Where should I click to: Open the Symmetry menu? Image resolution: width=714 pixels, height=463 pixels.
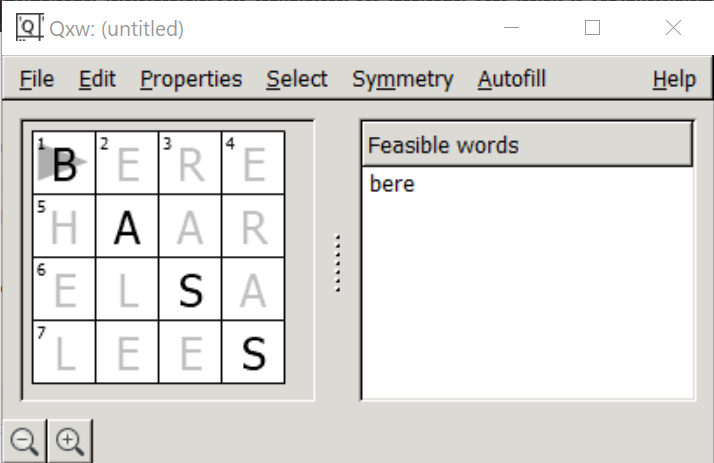(x=402, y=79)
